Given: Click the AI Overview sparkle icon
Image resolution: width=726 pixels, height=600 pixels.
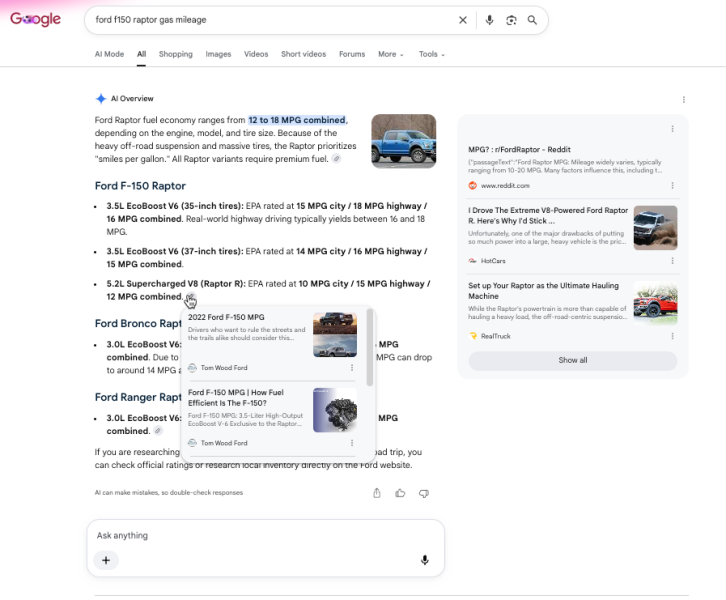Looking at the screenshot, I should [x=101, y=99].
